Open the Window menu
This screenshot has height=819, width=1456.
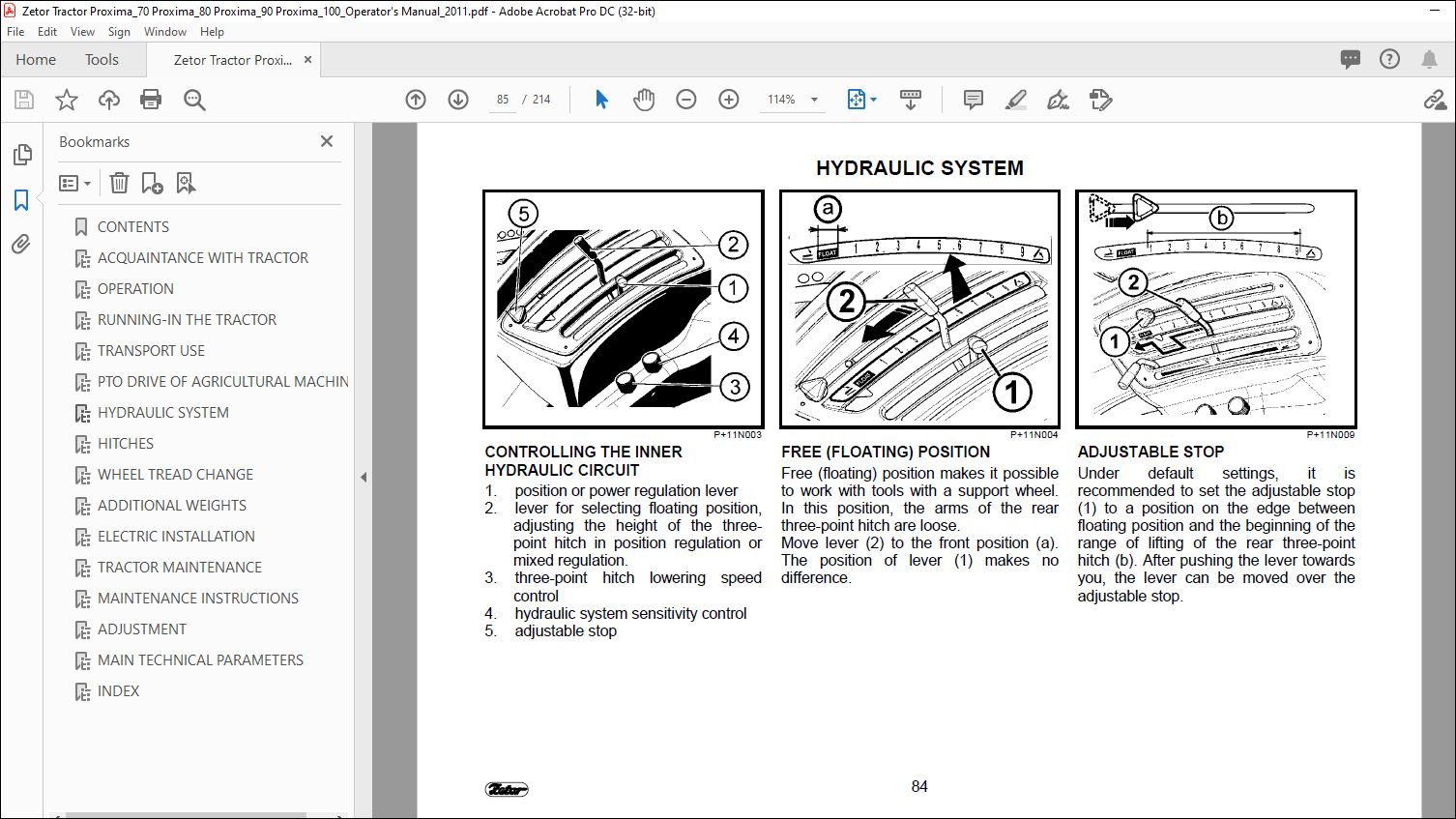click(165, 32)
